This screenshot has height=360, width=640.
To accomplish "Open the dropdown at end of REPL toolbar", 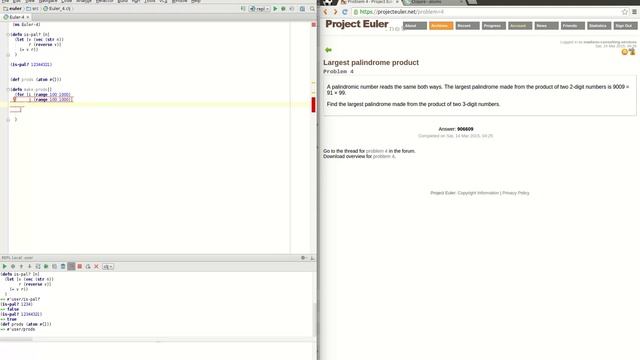I will [108, 267].
